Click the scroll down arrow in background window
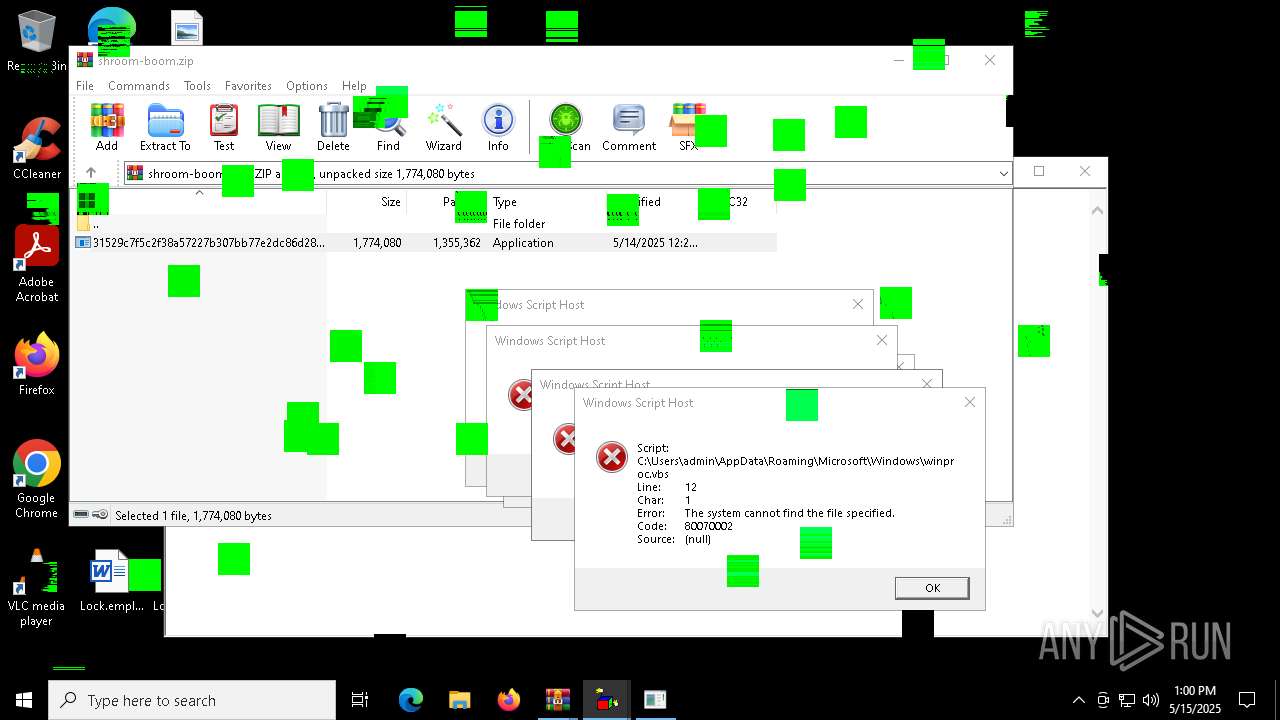 click(1097, 613)
